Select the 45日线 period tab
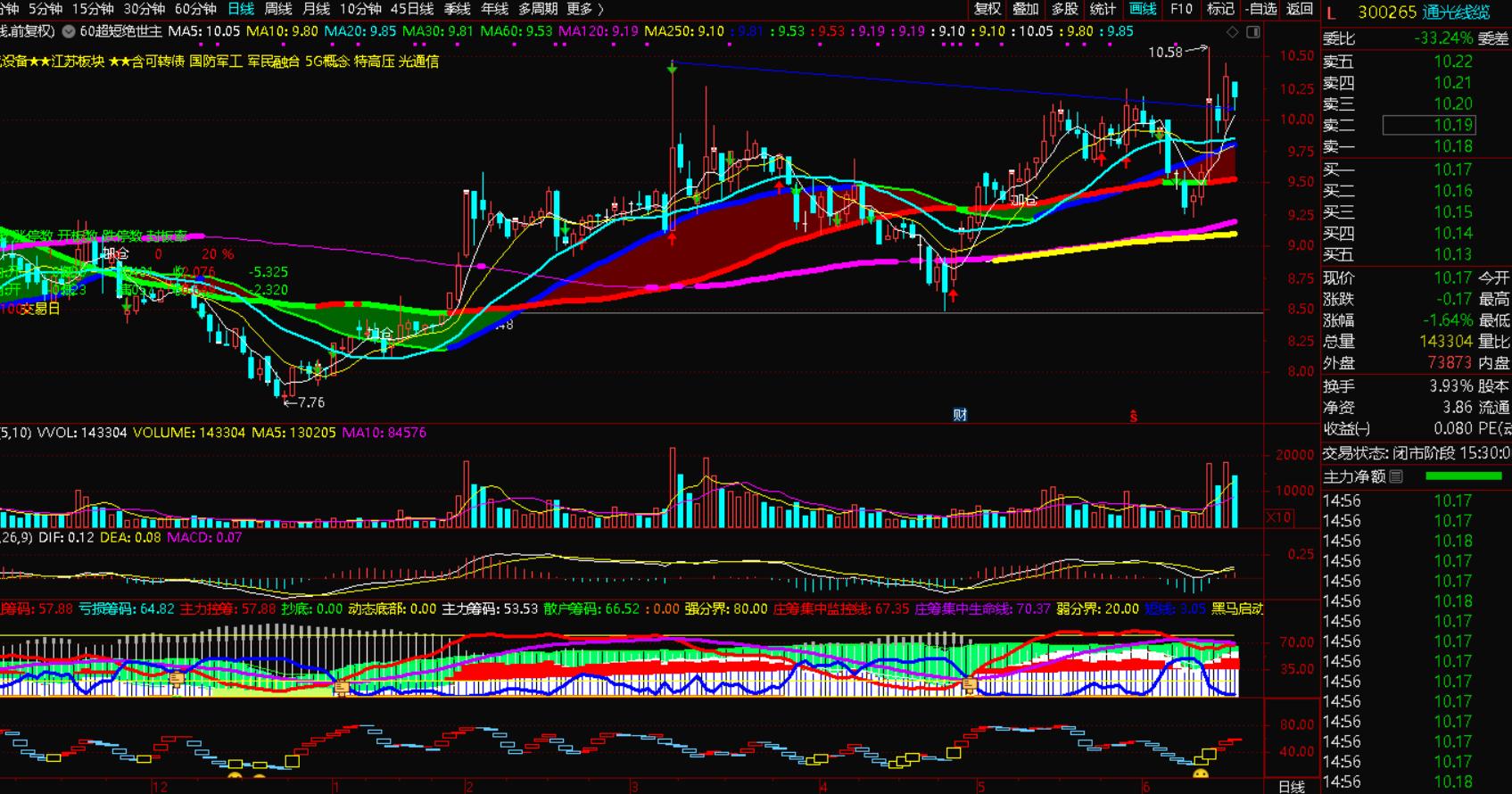 click(x=412, y=9)
